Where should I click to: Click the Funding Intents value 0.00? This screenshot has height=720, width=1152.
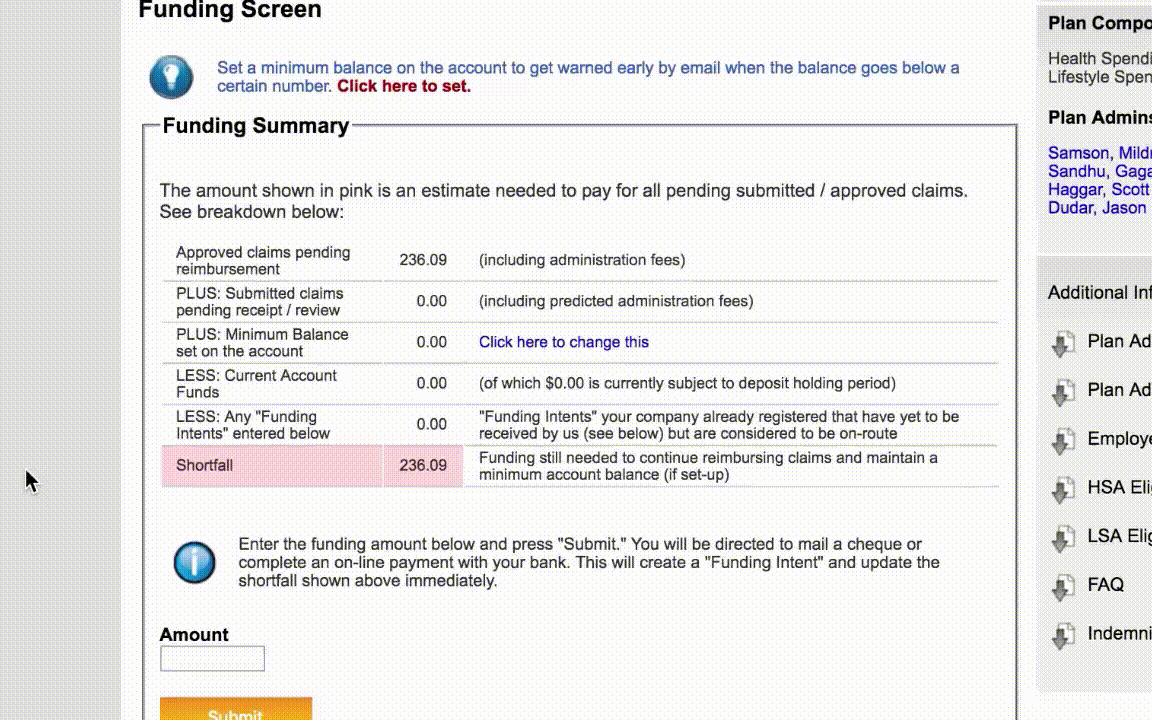pyautogui.click(x=431, y=425)
